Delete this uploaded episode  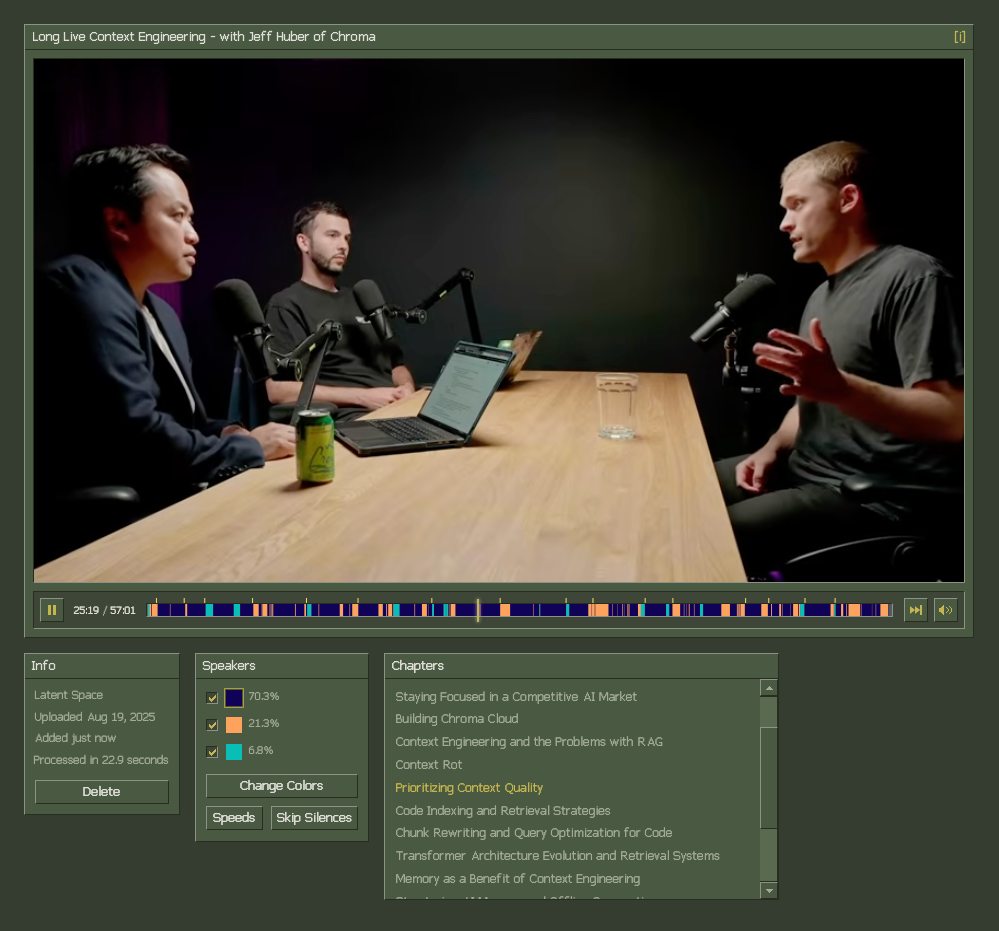pos(101,791)
